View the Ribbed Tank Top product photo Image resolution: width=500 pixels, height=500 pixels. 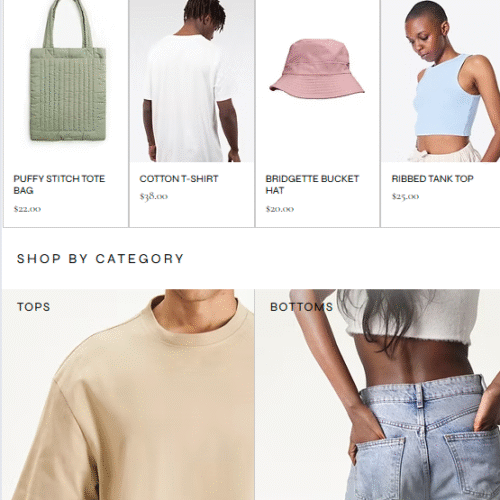[441, 81]
